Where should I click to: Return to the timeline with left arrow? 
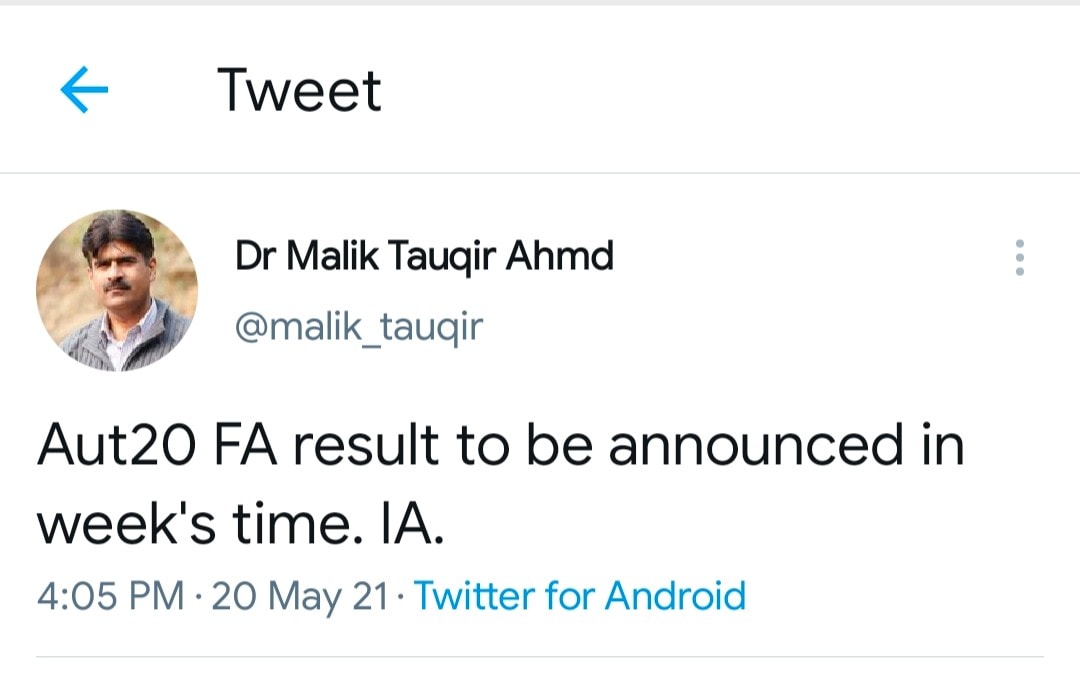click(84, 90)
